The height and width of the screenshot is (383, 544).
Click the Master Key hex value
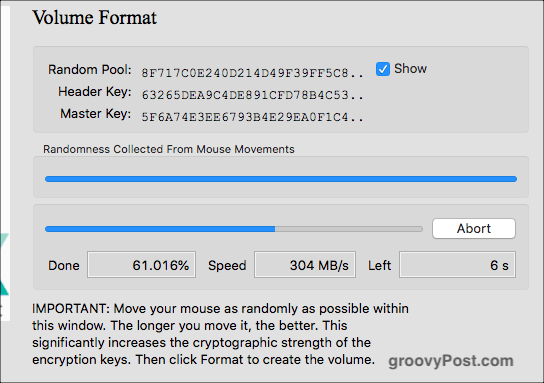pos(252,117)
